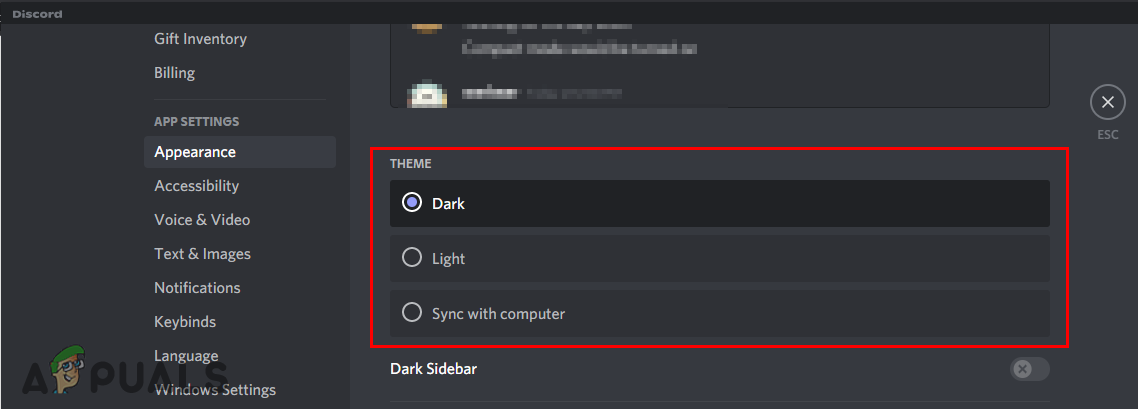Select the Light theme radio button

(411, 258)
